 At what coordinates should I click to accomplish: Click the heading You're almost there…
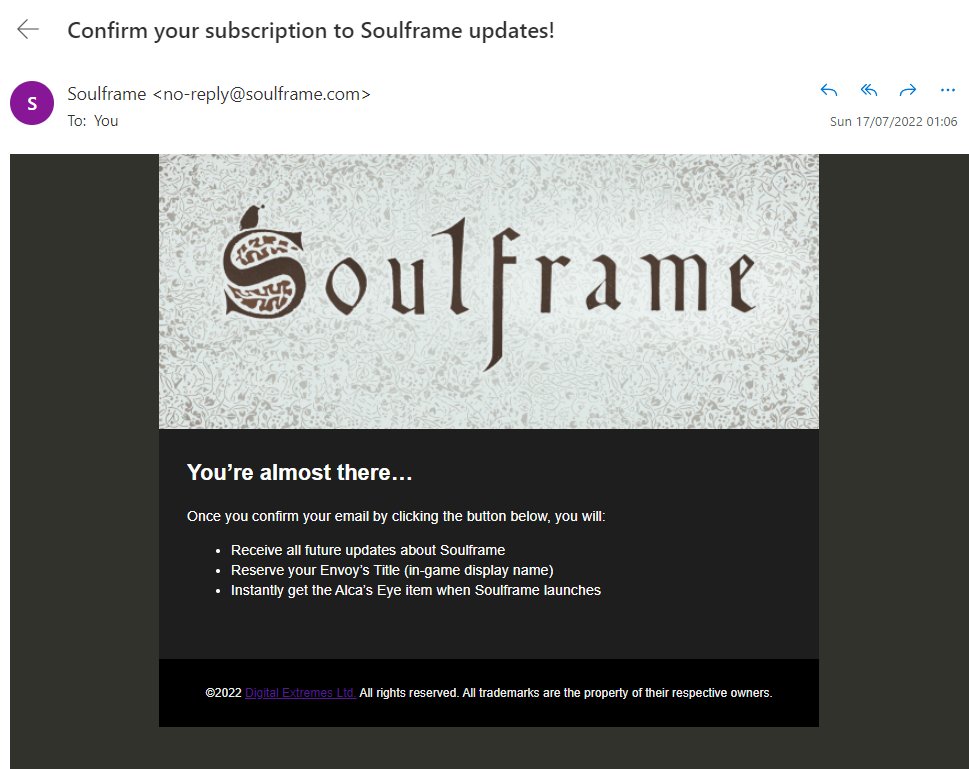pyautogui.click(x=299, y=472)
